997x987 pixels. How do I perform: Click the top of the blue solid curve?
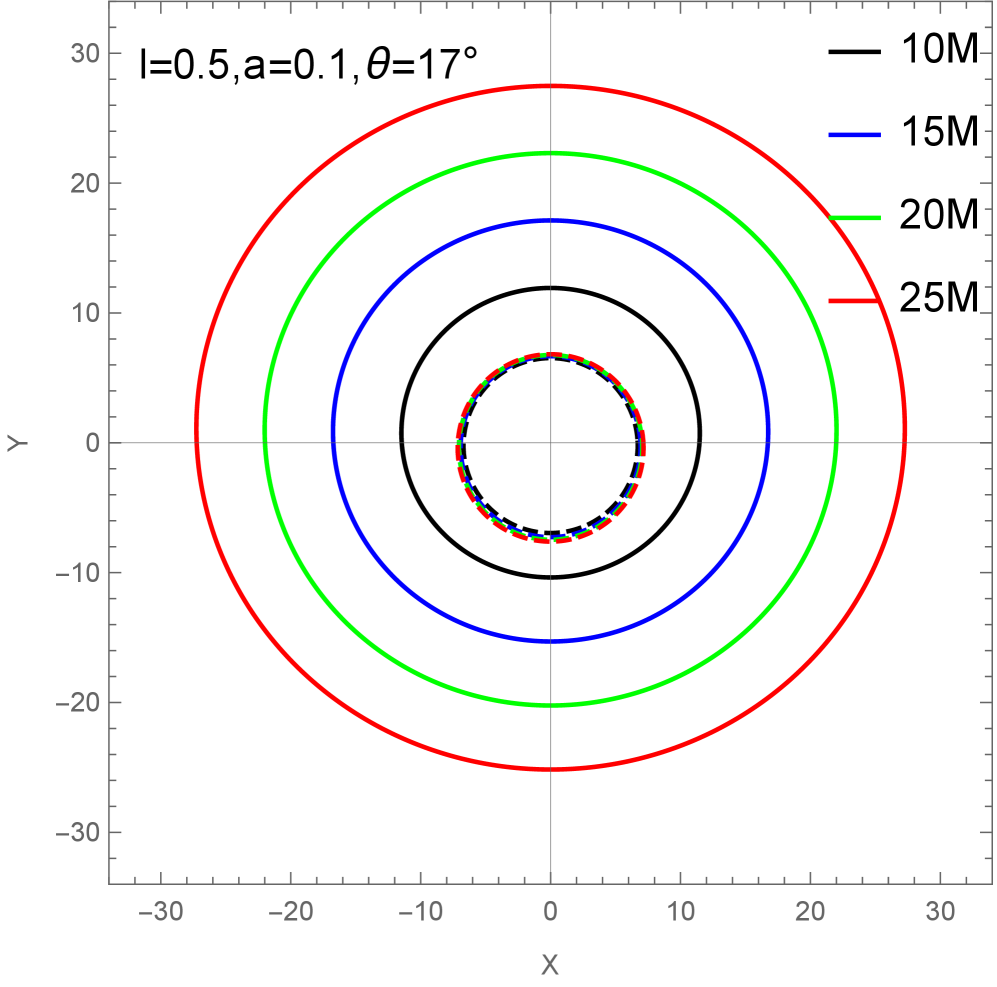(551, 220)
